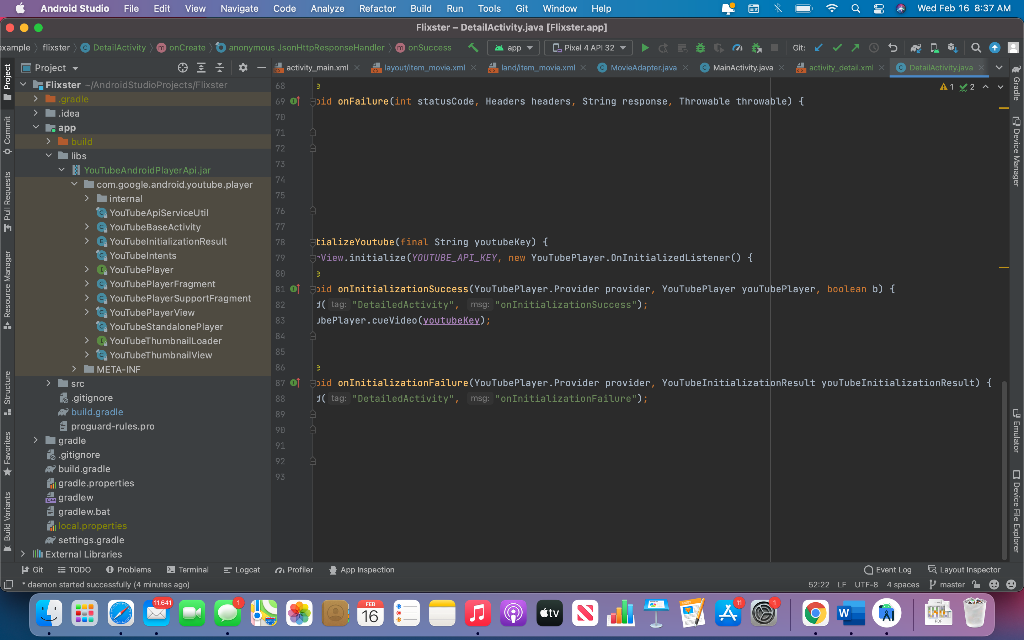Click Expand All in Project panel
This screenshot has height=640, width=1024.
[x=201, y=68]
